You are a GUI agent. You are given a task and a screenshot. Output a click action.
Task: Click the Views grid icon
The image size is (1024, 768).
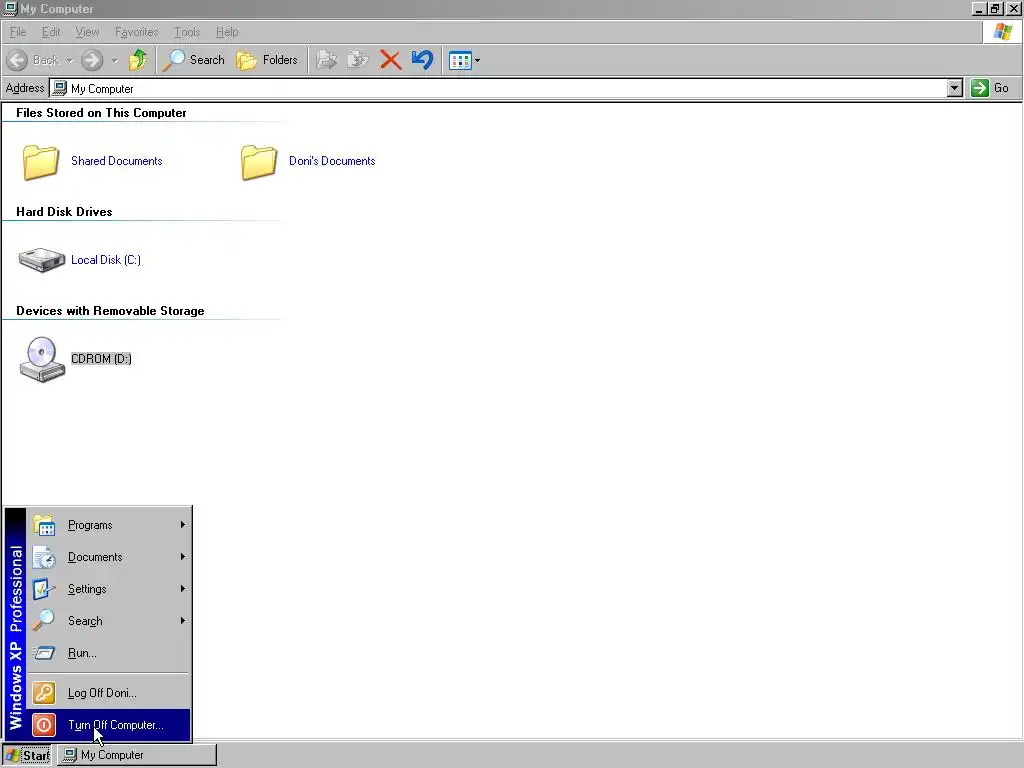pos(460,61)
